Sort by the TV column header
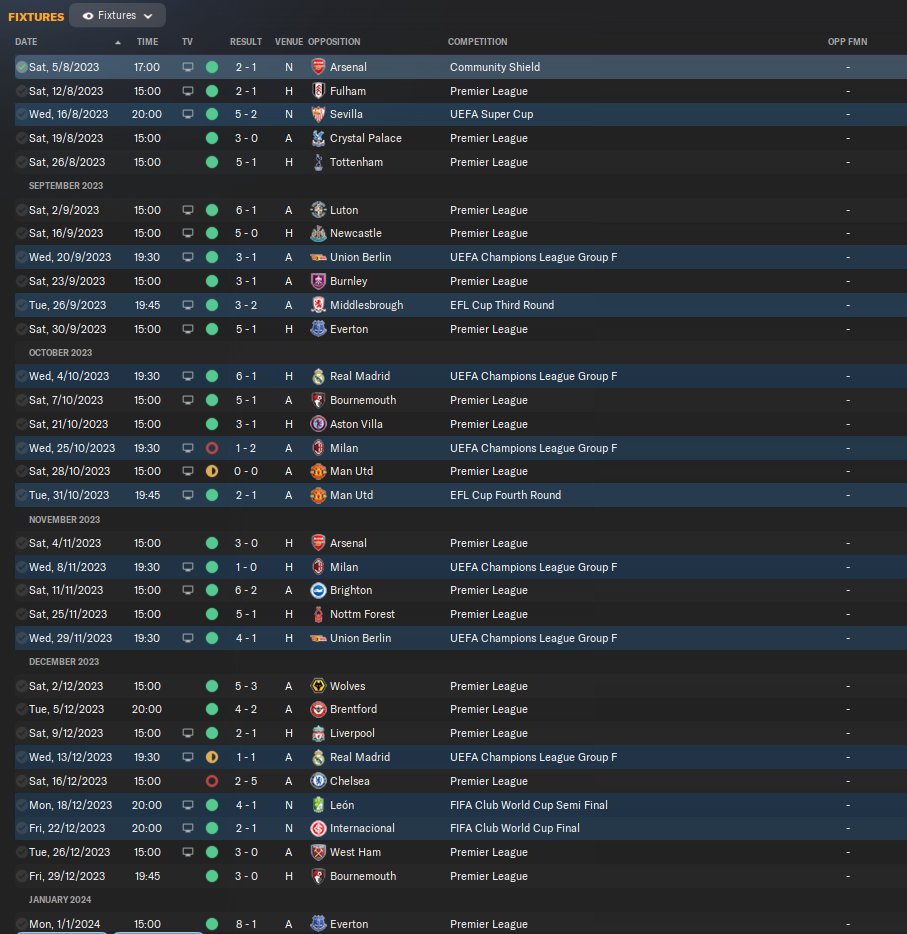907x934 pixels. [x=187, y=42]
